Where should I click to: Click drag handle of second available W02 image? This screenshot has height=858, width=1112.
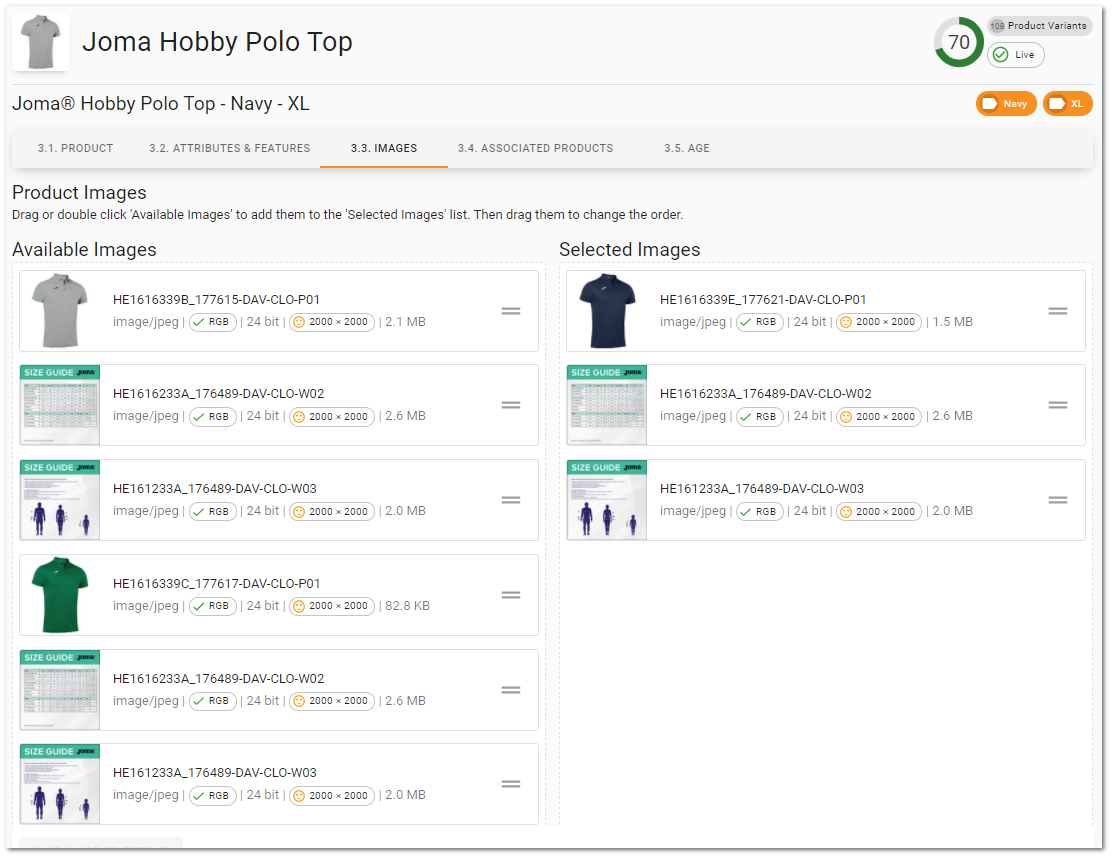(511, 690)
